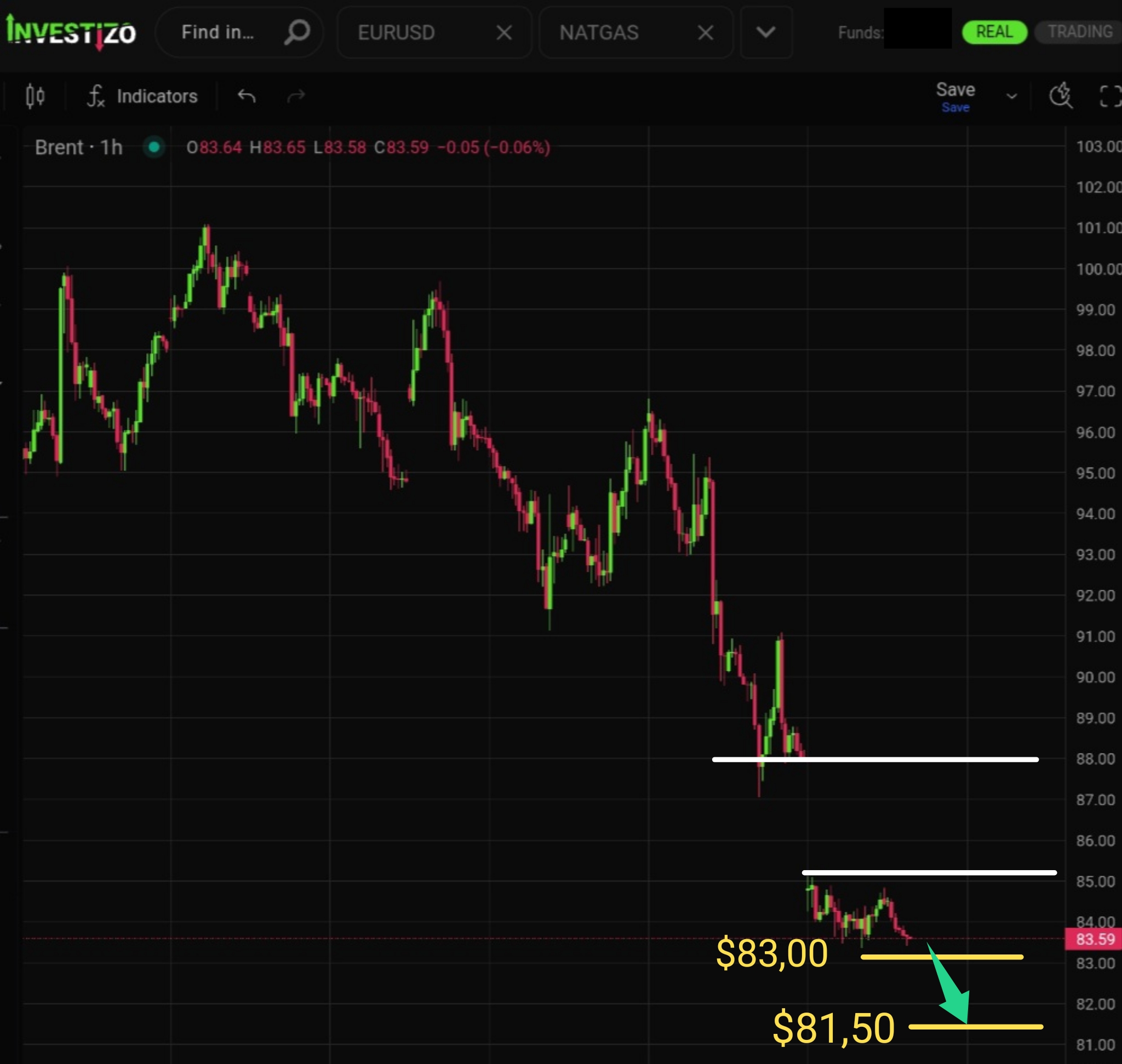The height and width of the screenshot is (1064, 1122).
Task: Click the 88.00 price axis label
Action: click(1095, 759)
